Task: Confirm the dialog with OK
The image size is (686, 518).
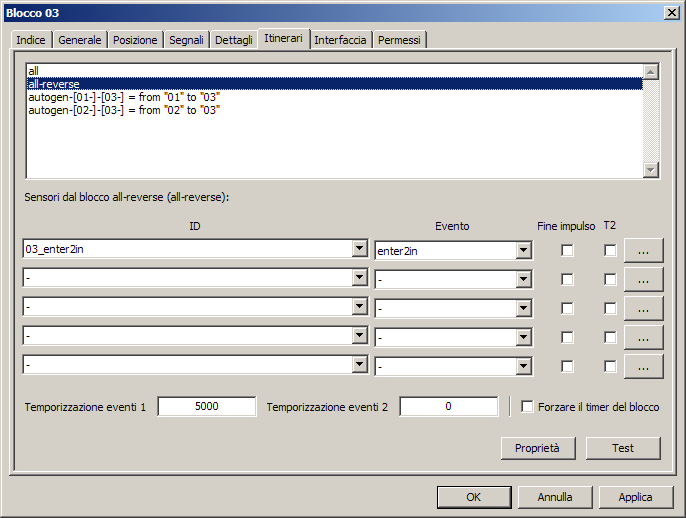Action: click(473, 496)
